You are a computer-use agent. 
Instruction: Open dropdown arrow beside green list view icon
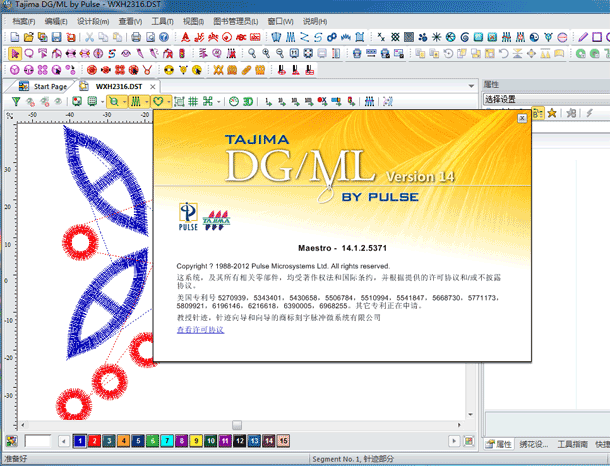click(102, 102)
